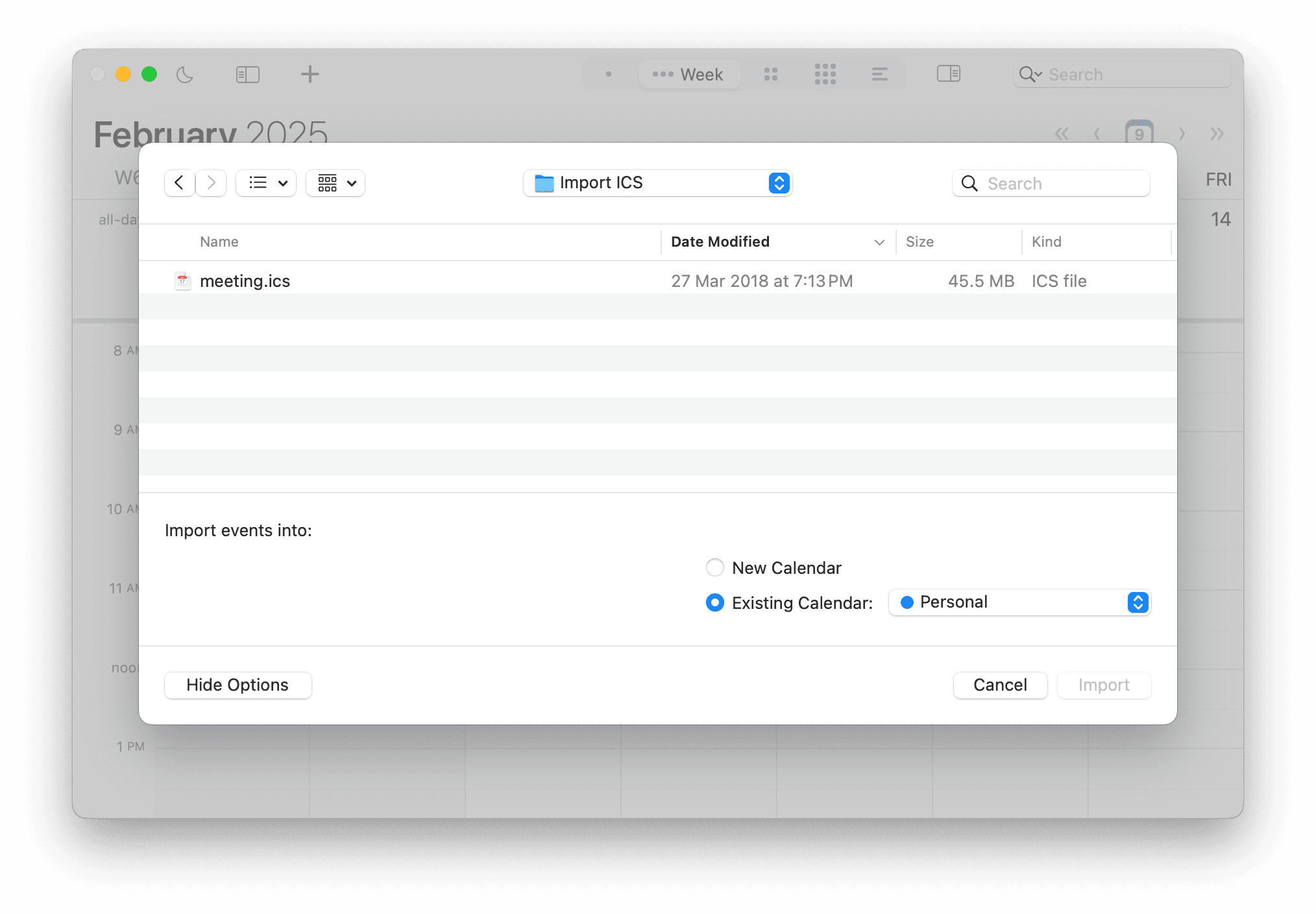The width and height of the screenshot is (1316, 914).
Task: Select the New Calendar radio button
Action: (x=715, y=567)
